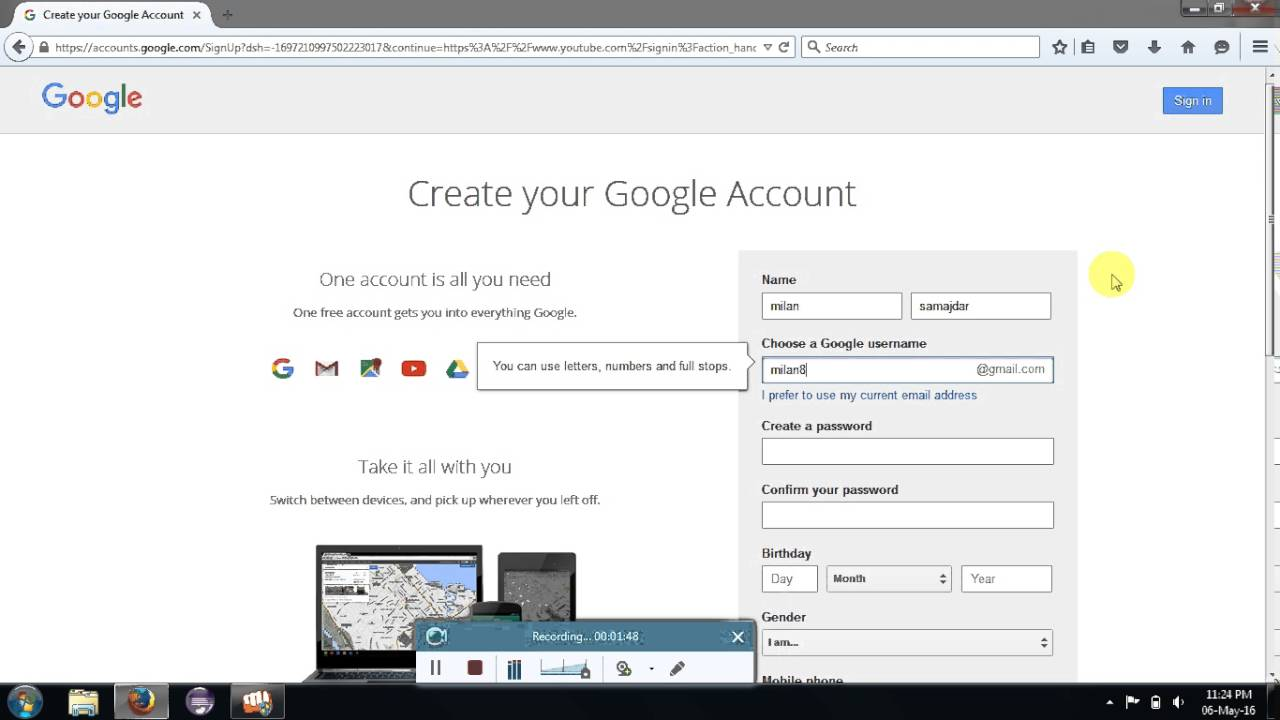1280x720 pixels.
Task: Click the YouTube product icon
Action: click(x=413, y=369)
